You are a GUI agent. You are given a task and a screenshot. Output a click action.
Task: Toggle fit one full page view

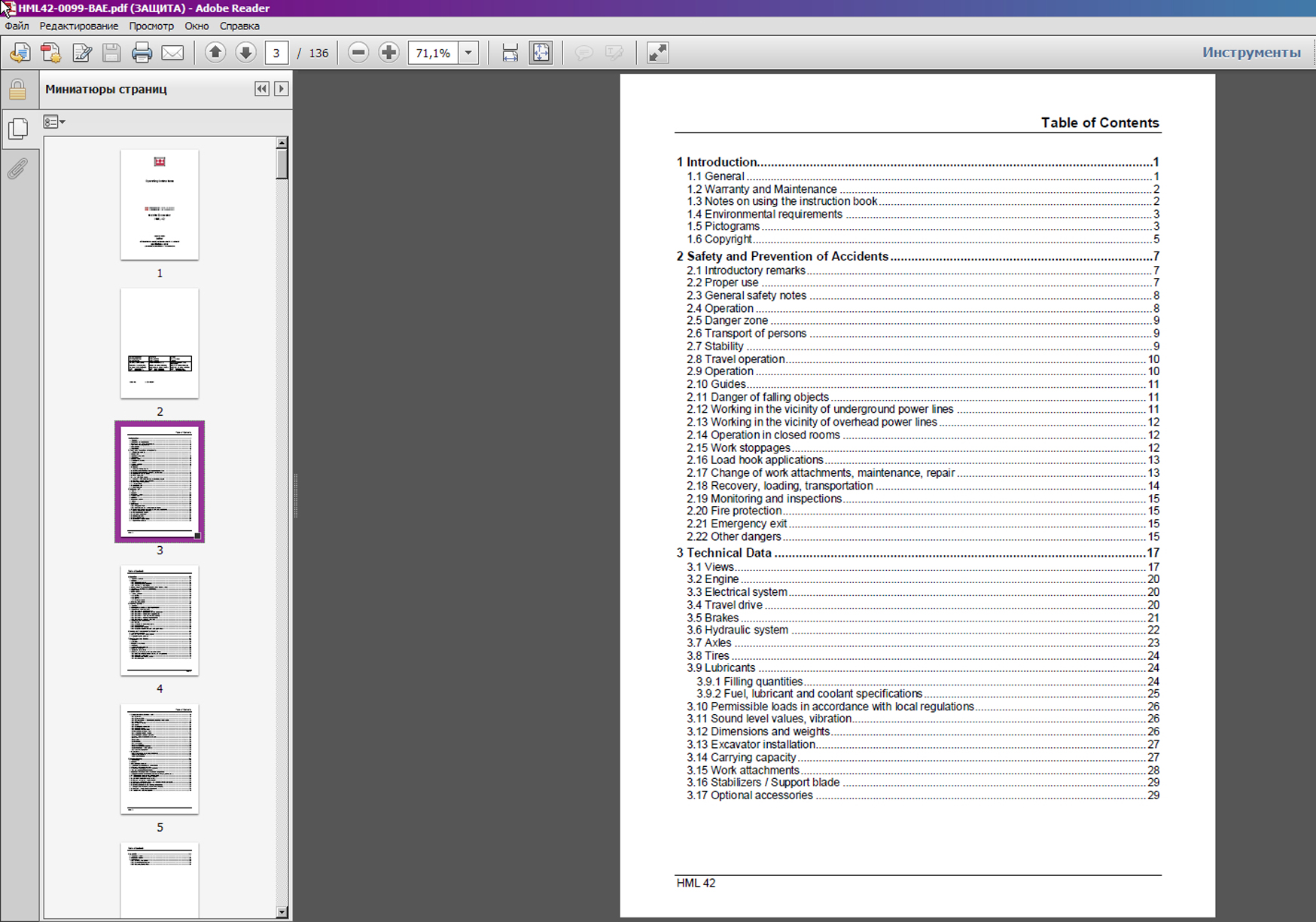(541, 53)
